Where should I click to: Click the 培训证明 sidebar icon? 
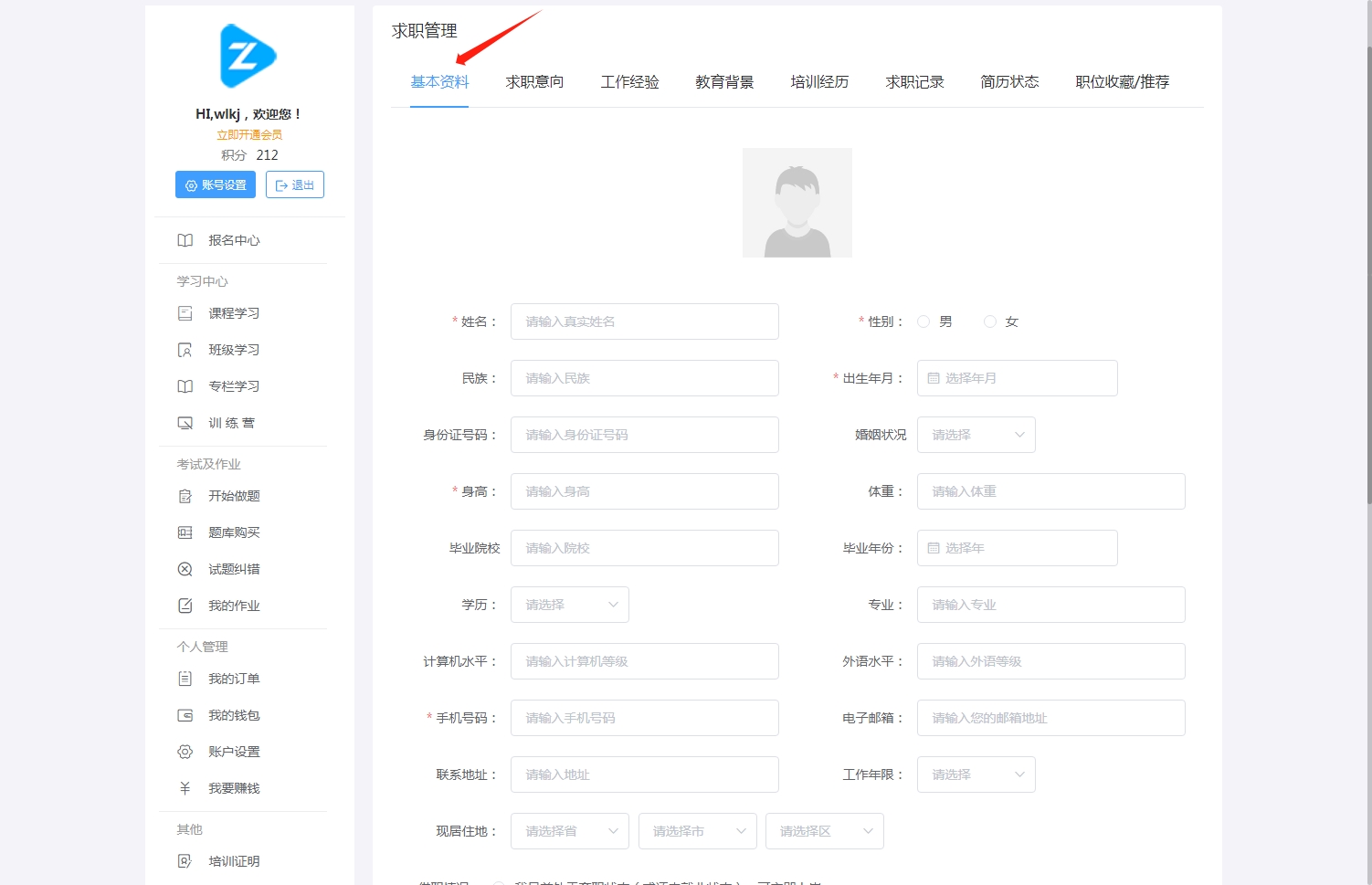(x=185, y=861)
